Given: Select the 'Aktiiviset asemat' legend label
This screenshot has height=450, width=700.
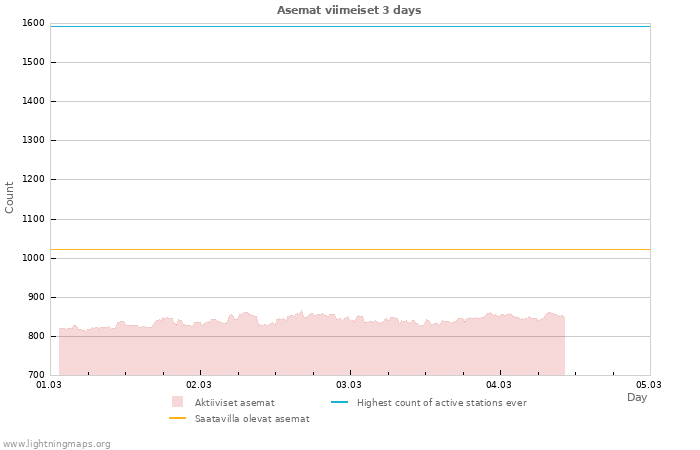Looking at the screenshot, I should click(235, 402).
